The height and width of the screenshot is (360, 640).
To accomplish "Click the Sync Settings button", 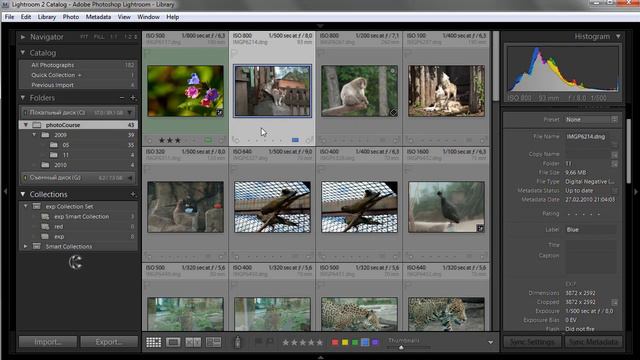I will (x=532, y=342).
